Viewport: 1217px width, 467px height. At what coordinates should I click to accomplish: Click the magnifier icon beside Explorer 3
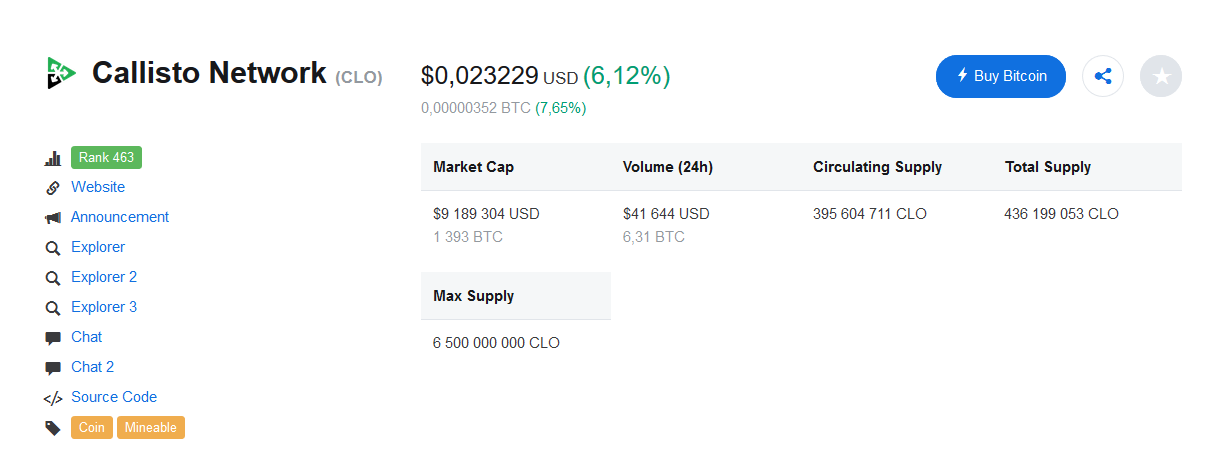pos(53,308)
